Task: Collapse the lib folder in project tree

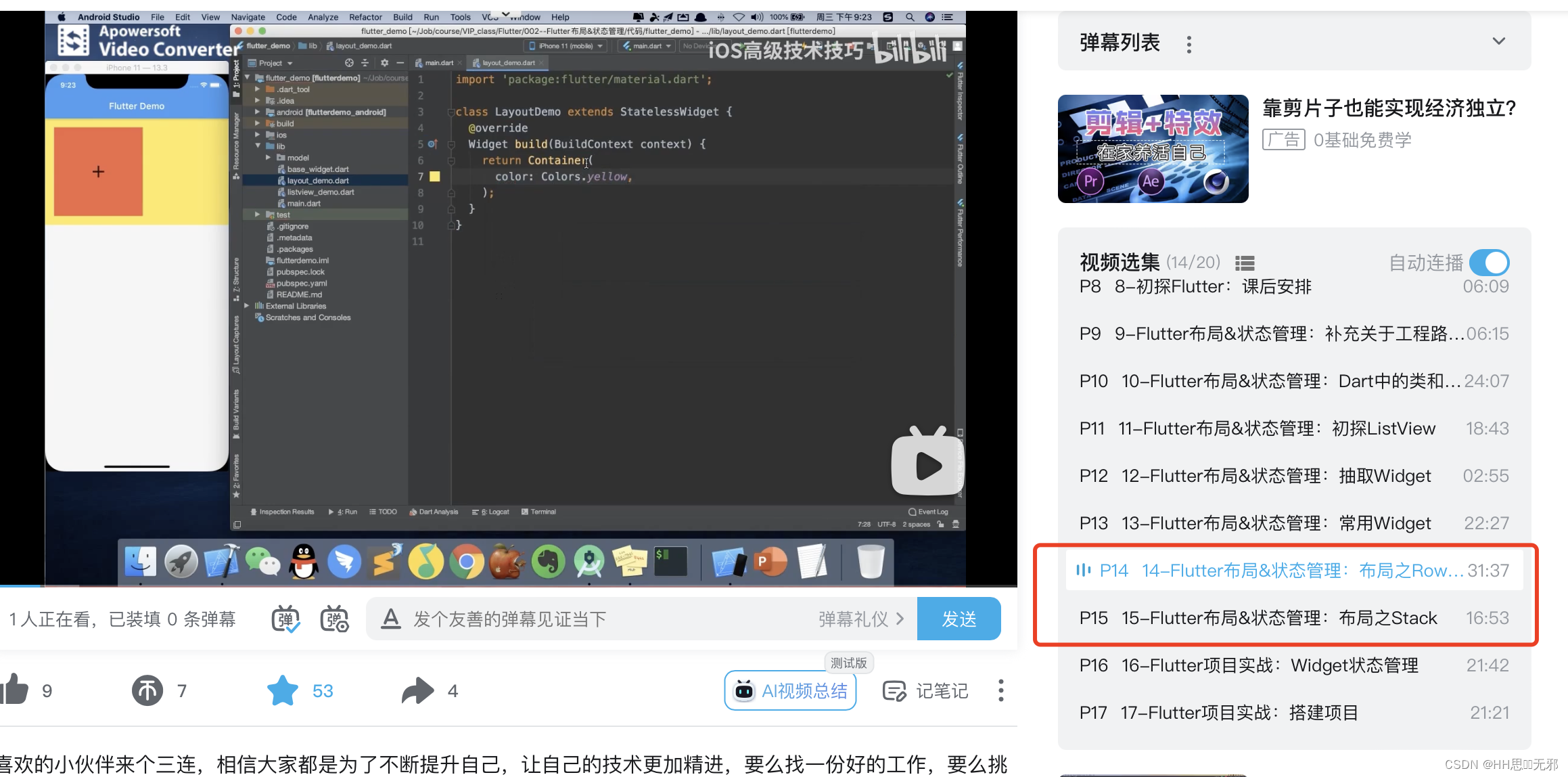Action: click(257, 146)
